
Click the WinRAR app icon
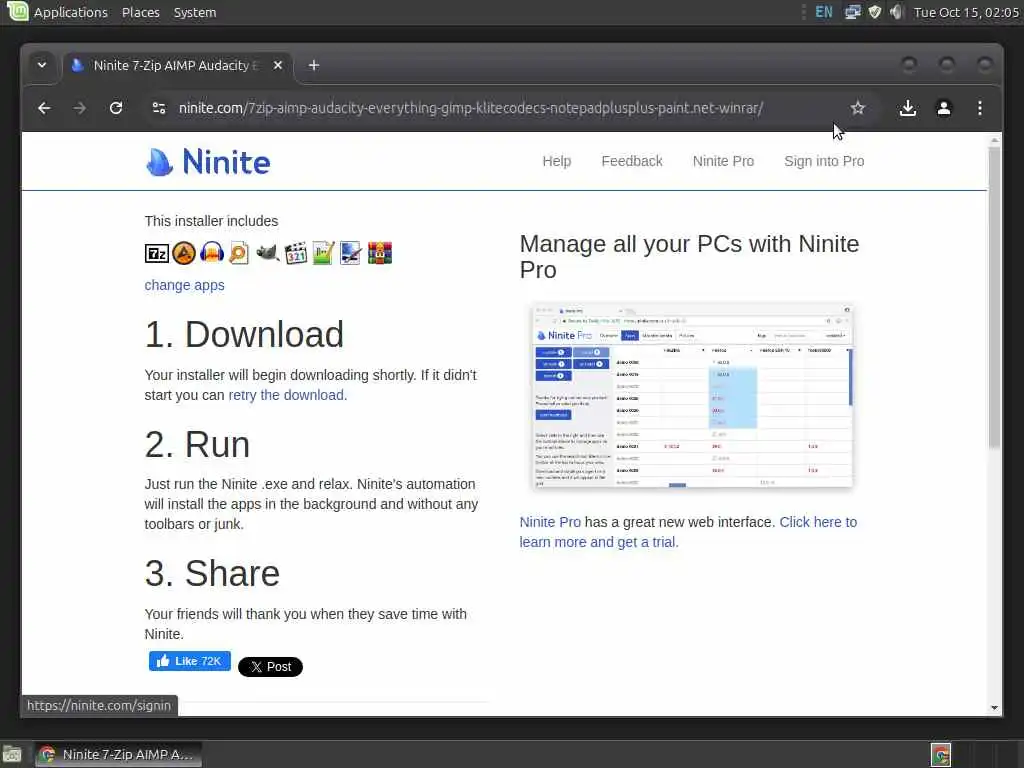(379, 253)
